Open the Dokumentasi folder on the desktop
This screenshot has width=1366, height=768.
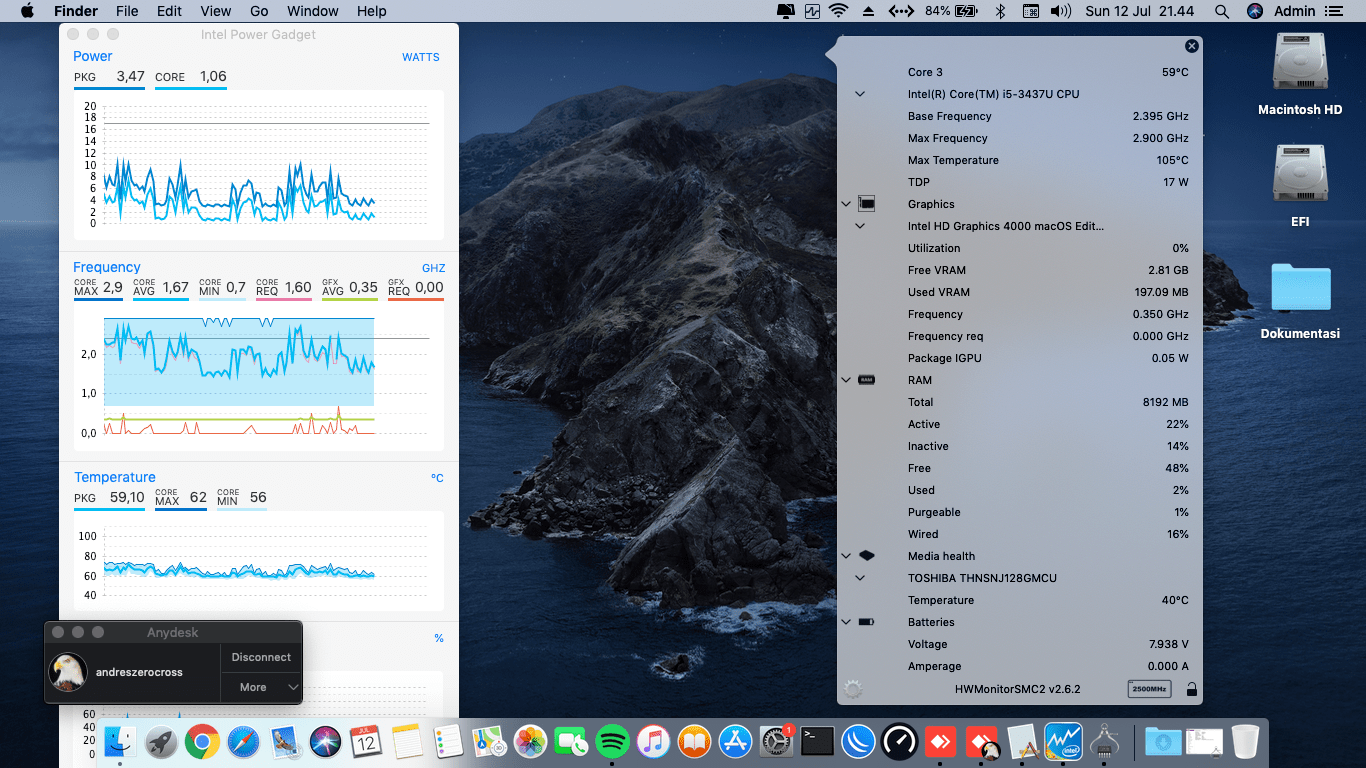[1300, 288]
